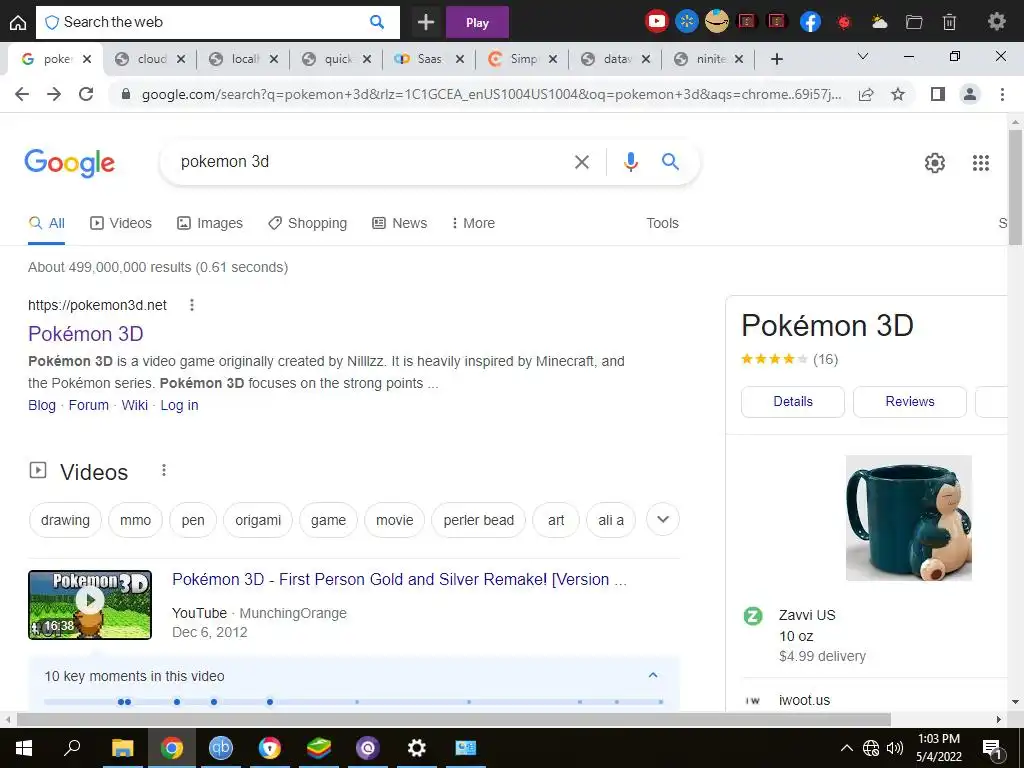Viewport: 1024px width, 768px height.
Task: Open the YouTube shortcut icon in top bar
Action: pyautogui.click(x=656, y=22)
